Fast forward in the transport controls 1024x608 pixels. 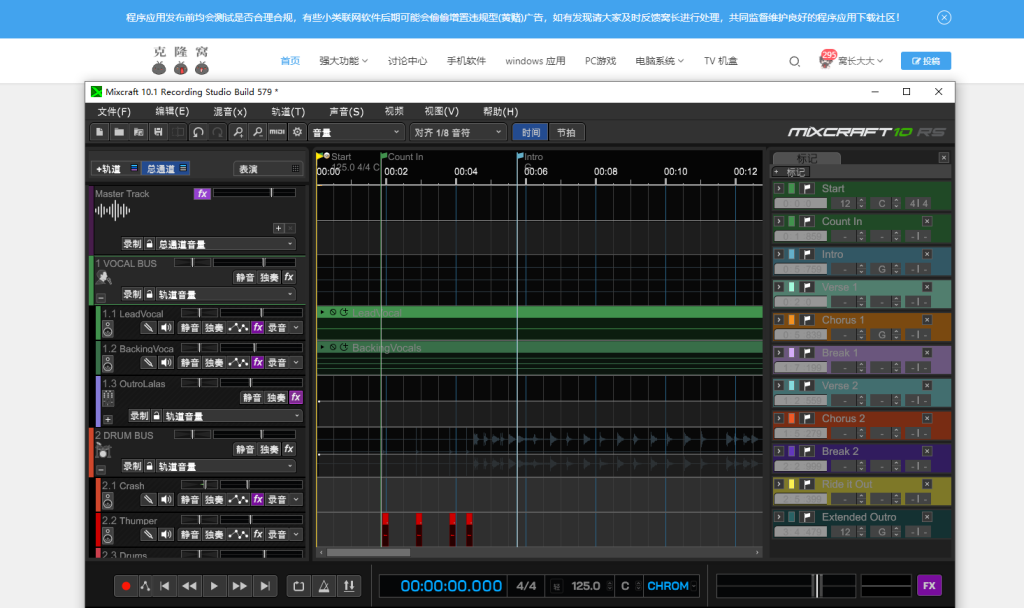(239, 586)
